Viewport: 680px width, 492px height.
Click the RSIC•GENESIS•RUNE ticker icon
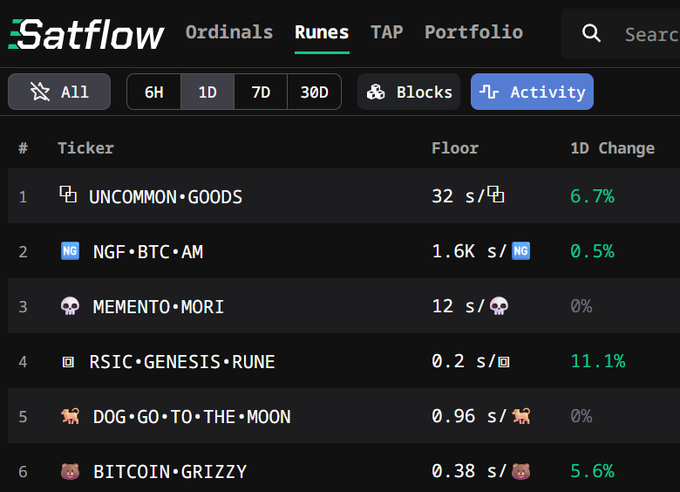(x=68, y=361)
